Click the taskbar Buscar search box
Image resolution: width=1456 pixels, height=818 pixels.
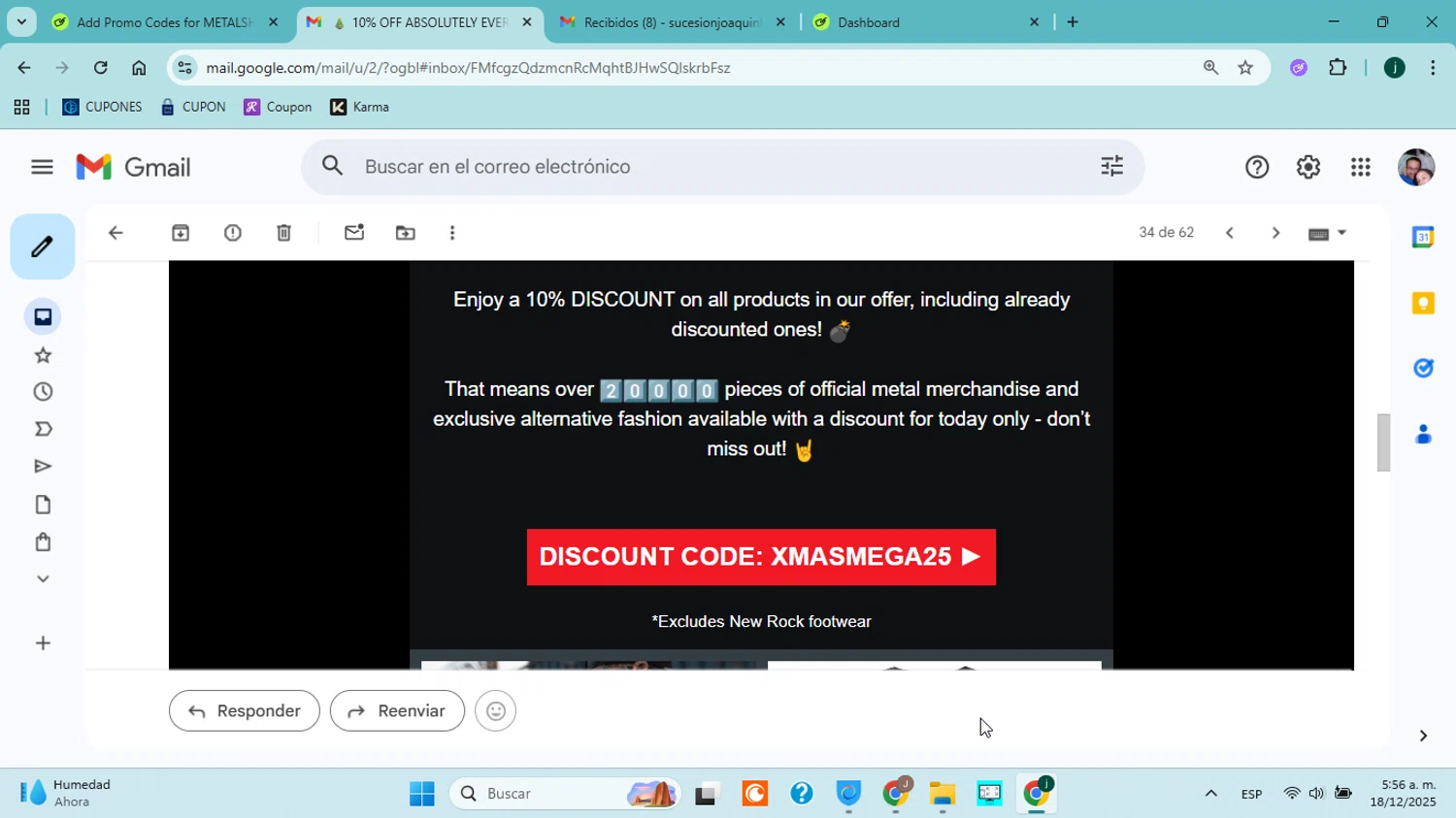point(565,794)
